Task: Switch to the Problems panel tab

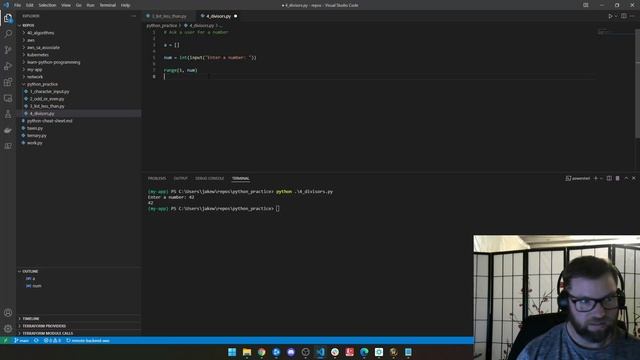Action: click(x=157, y=178)
